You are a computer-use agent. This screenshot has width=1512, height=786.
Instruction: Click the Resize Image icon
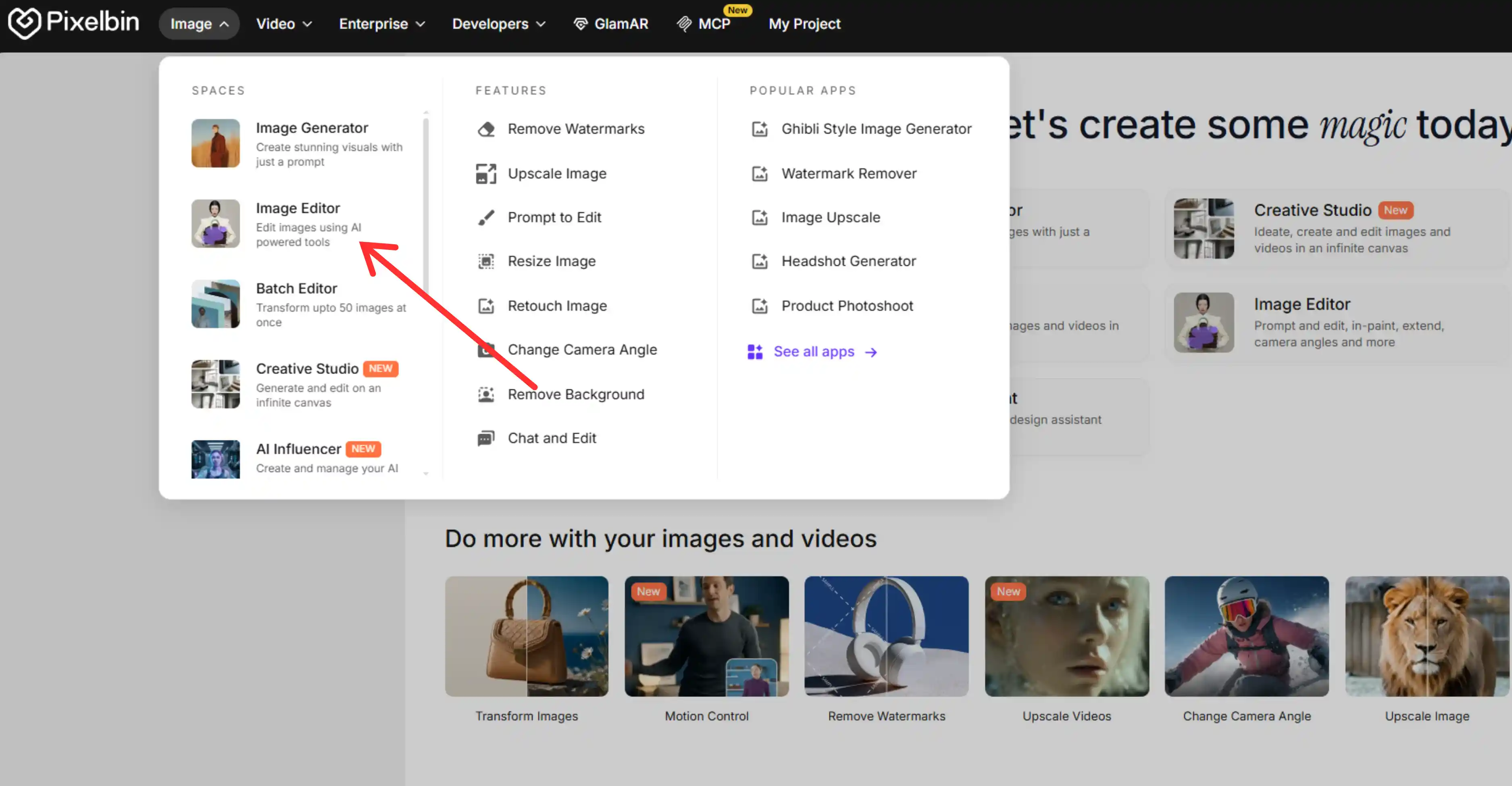tap(486, 261)
